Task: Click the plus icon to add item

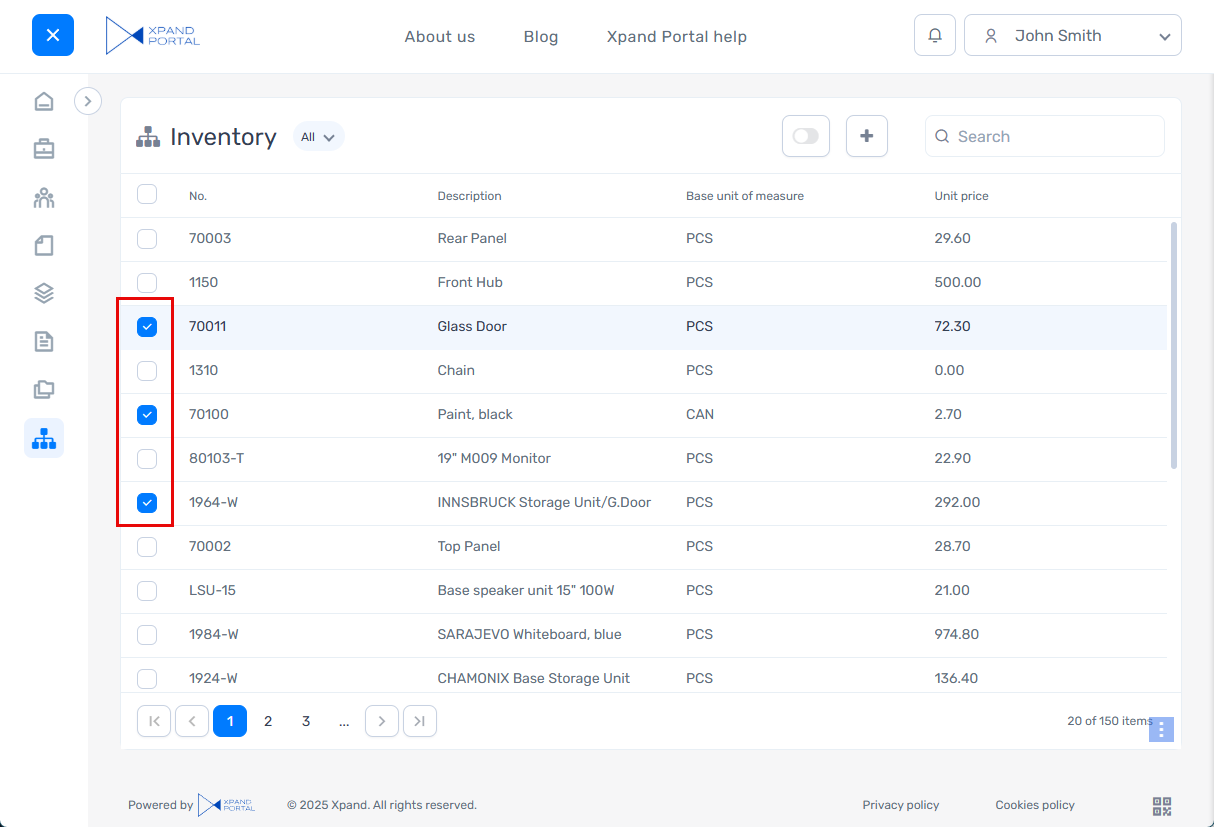Action: tap(866, 136)
